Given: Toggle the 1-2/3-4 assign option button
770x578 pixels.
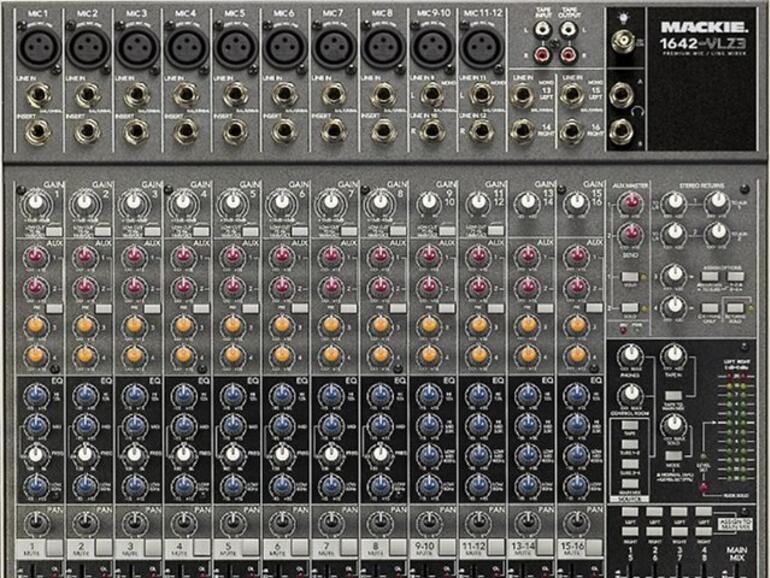Looking at the screenshot, I should pos(735,276).
